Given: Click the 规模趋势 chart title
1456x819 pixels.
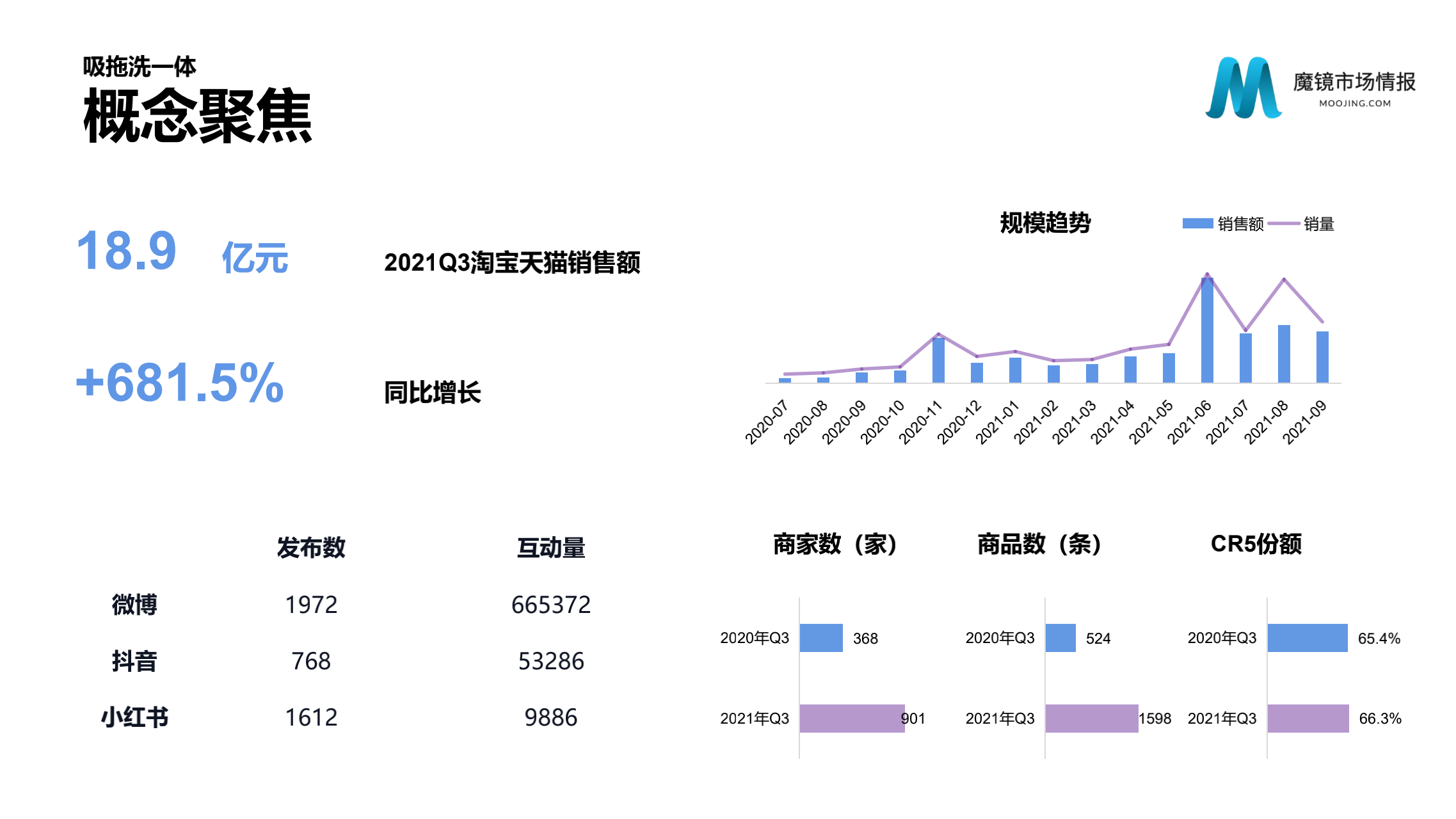Looking at the screenshot, I should [1045, 223].
